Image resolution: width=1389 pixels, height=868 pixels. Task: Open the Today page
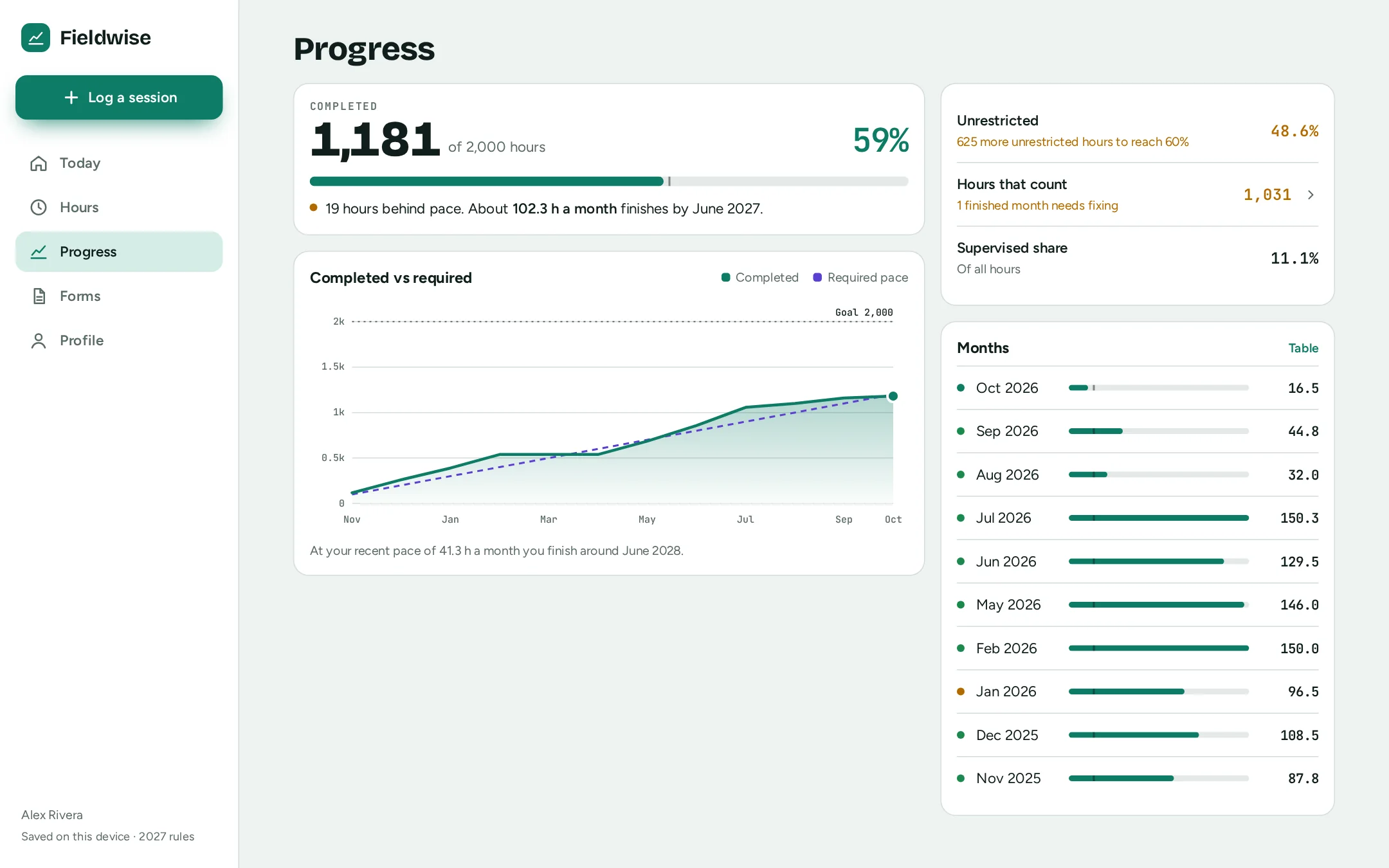point(119,163)
